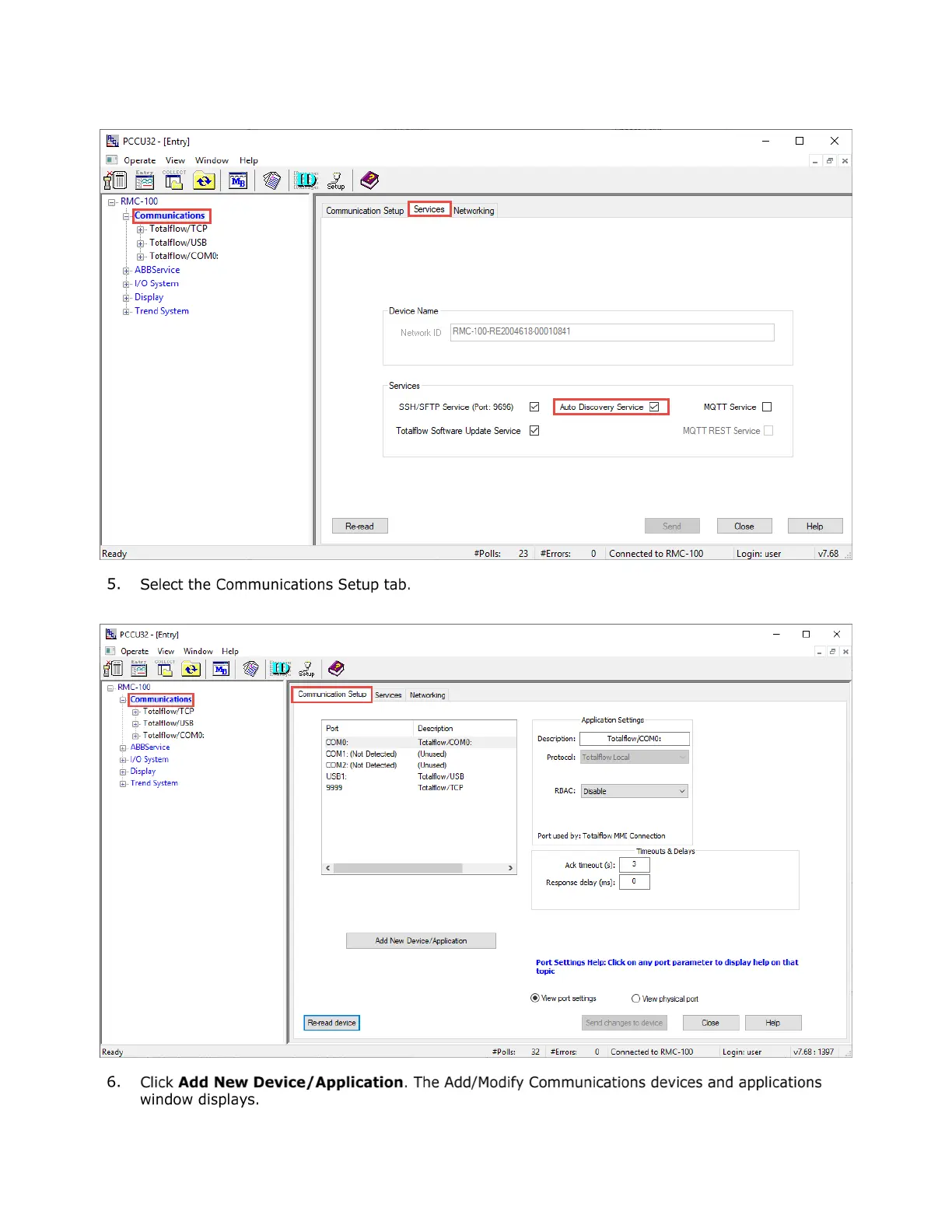Click the menu bar document icon in the lower window
Screen dimensions: 952x1232
tap(110, 651)
